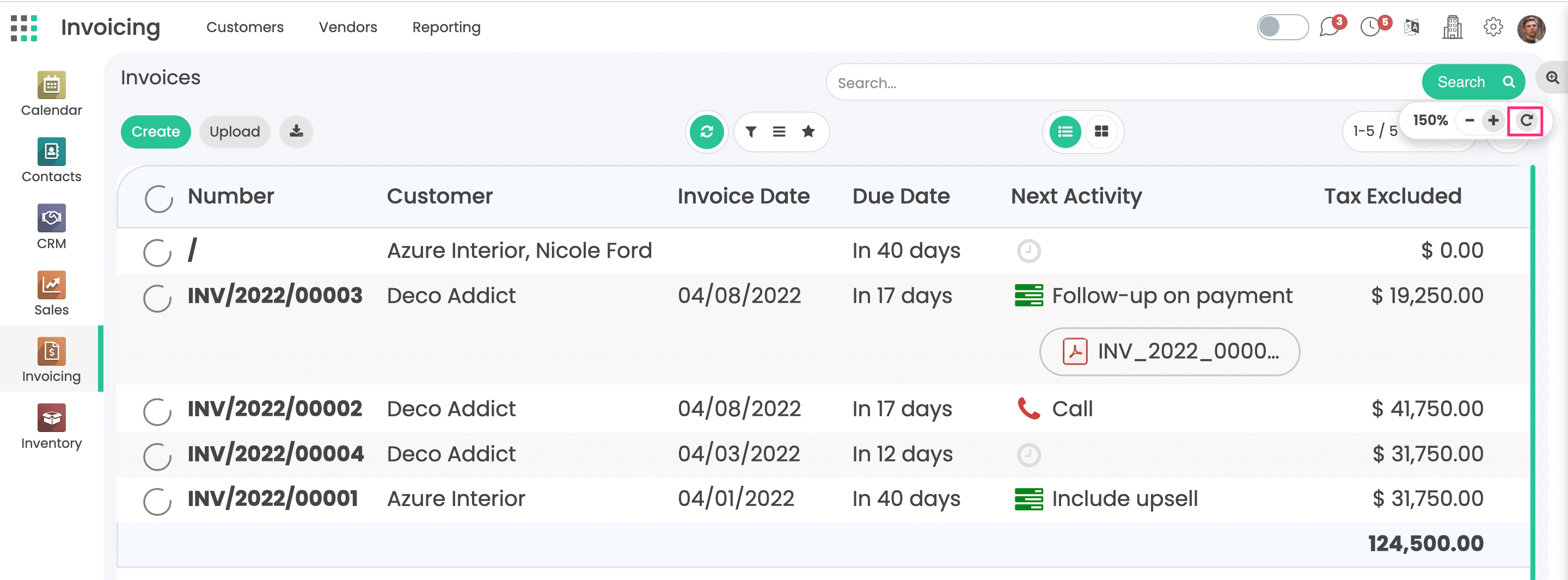Open the Inventory app in sidebar

coord(51,426)
